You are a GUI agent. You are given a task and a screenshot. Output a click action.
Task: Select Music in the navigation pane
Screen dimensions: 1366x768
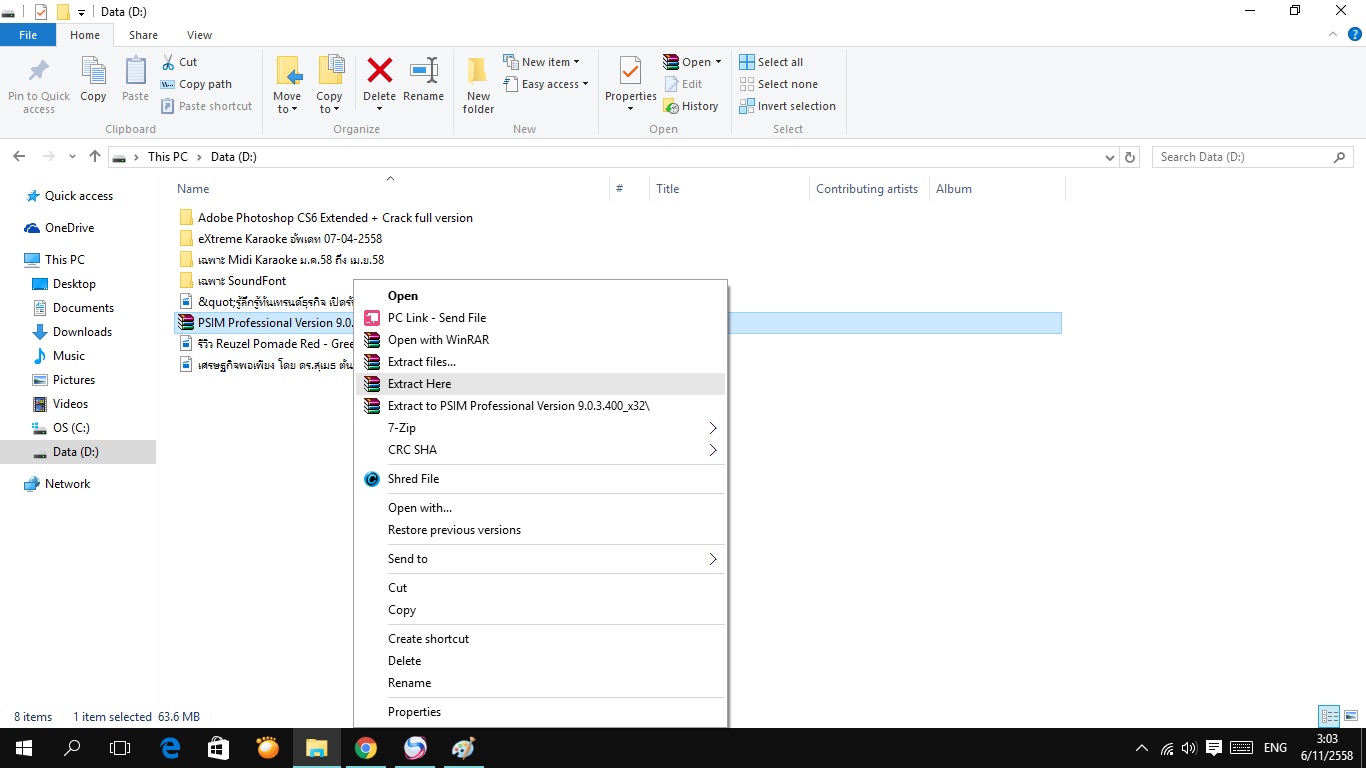pos(69,356)
